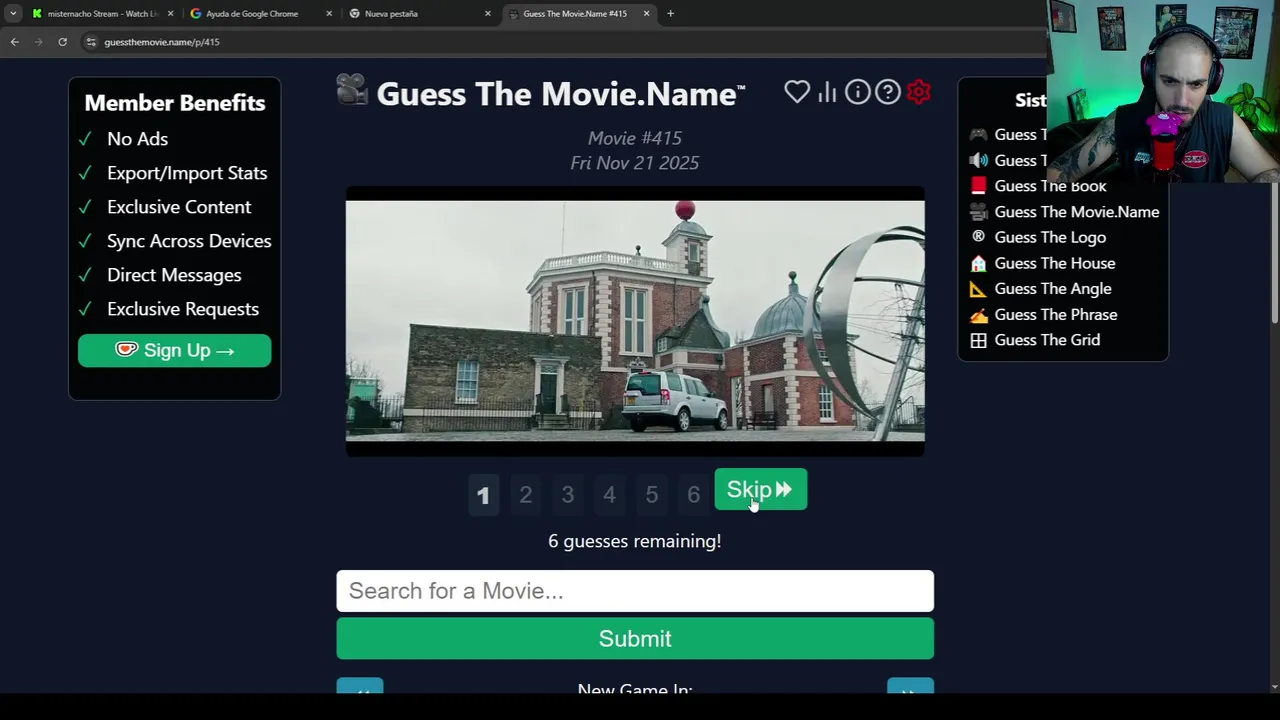Screen dimensions: 1280x720
Task: Click the site info icon in address bar
Action: point(90,42)
